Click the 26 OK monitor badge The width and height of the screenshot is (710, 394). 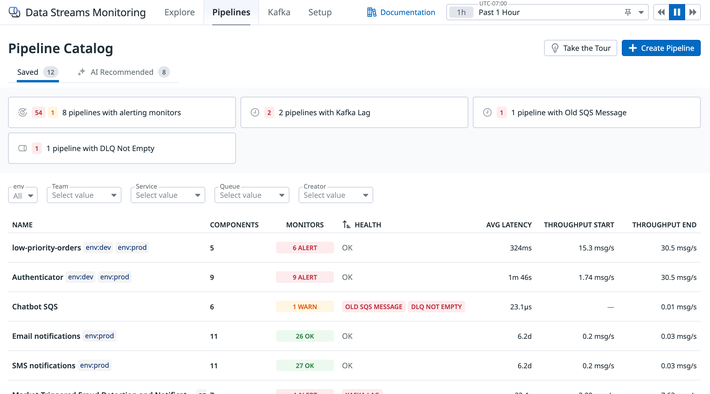305,336
